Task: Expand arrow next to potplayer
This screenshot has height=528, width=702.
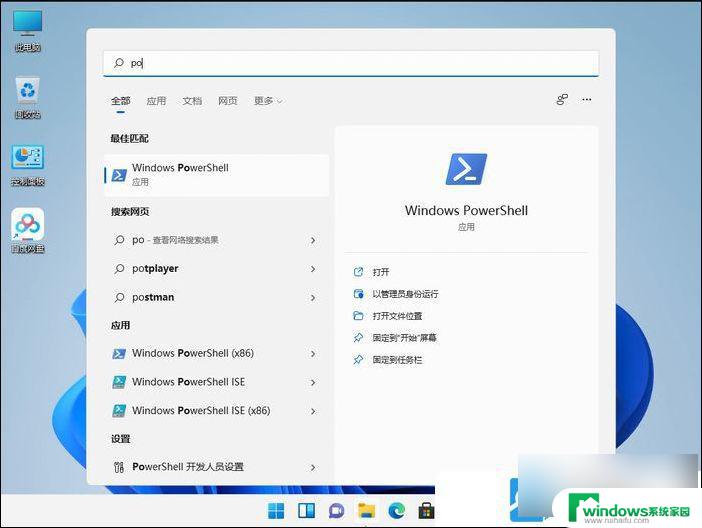Action: (313, 269)
